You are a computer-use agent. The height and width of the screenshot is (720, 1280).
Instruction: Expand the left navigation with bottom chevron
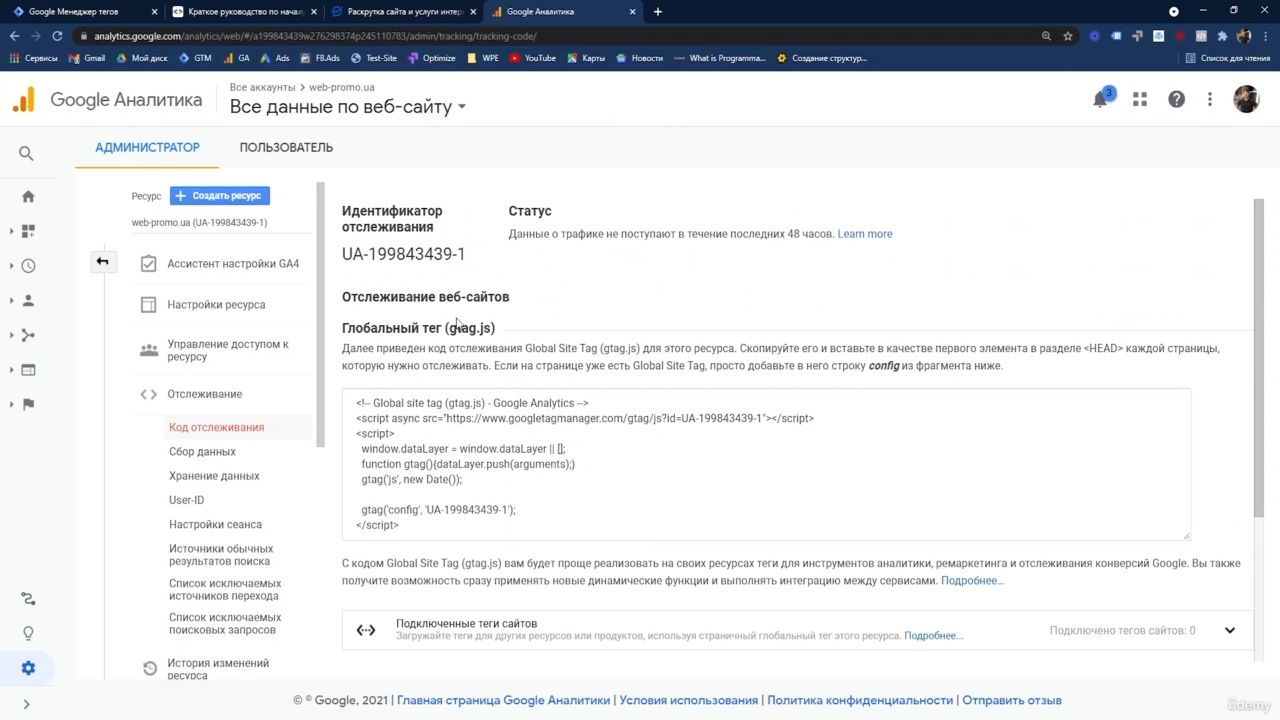[x=27, y=704]
